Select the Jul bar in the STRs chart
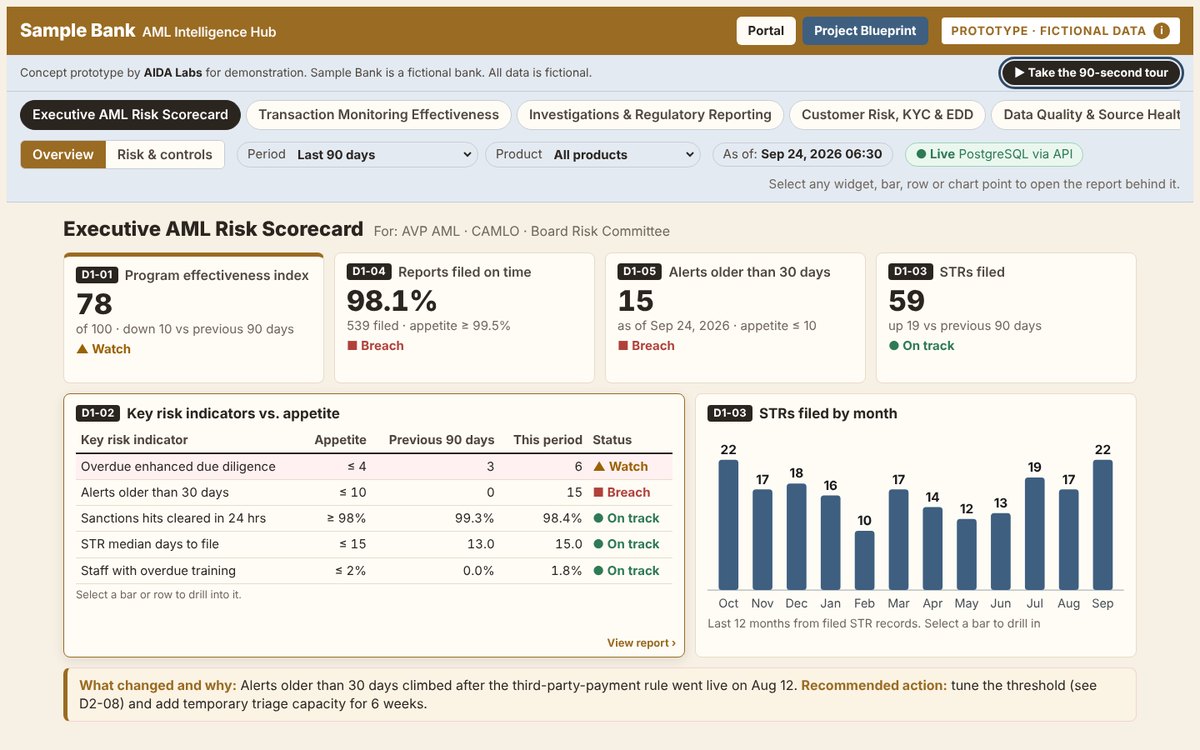This screenshot has width=1200, height=750. click(x=1034, y=534)
